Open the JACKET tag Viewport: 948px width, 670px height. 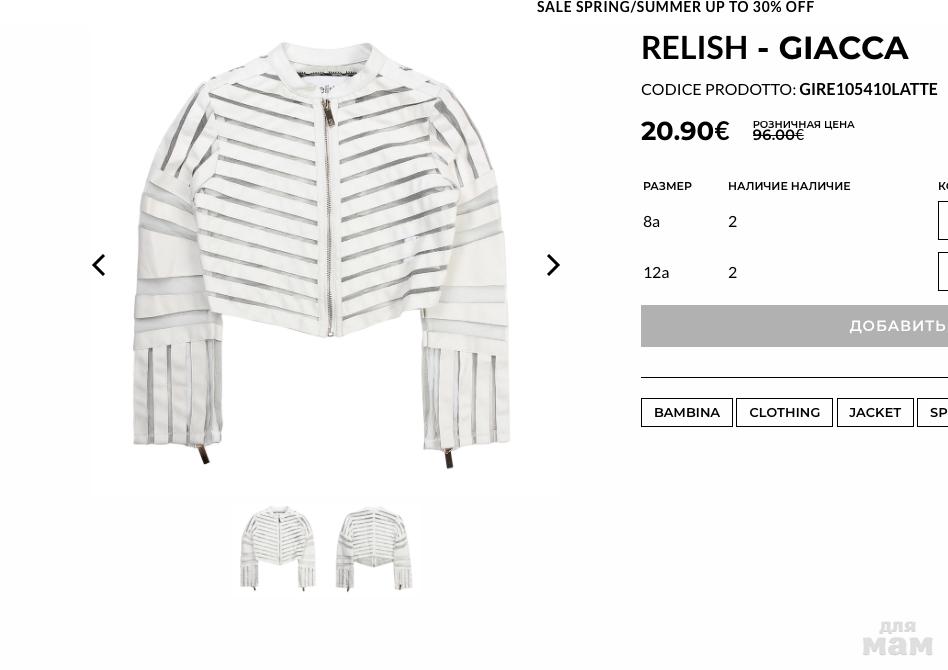[x=875, y=412]
